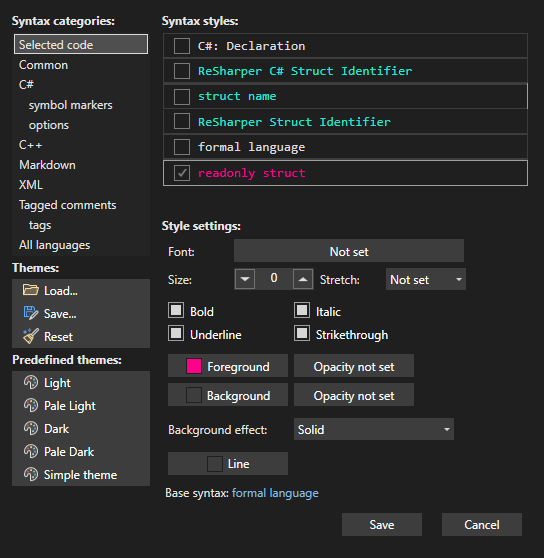
Task: Click the Cancel button
Action: (482, 525)
